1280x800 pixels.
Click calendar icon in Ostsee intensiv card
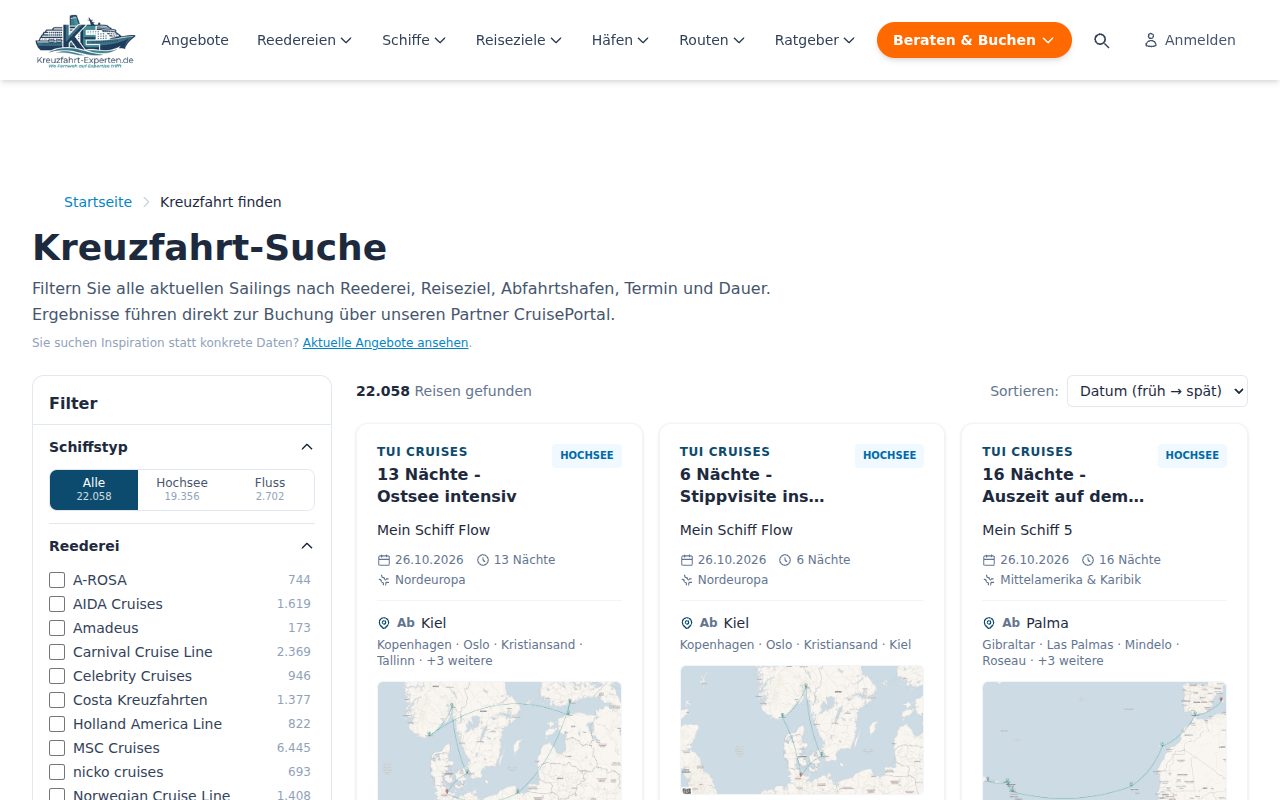tap(384, 560)
